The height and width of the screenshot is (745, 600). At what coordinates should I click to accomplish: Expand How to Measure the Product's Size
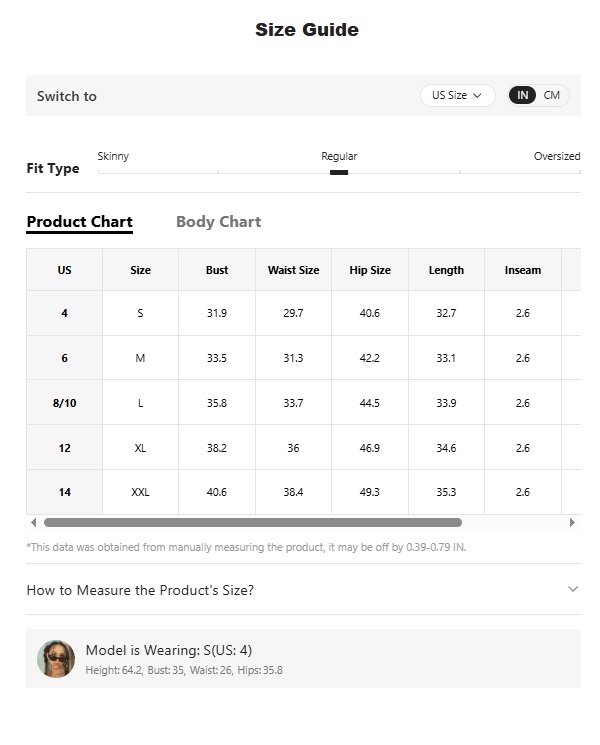(303, 590)
